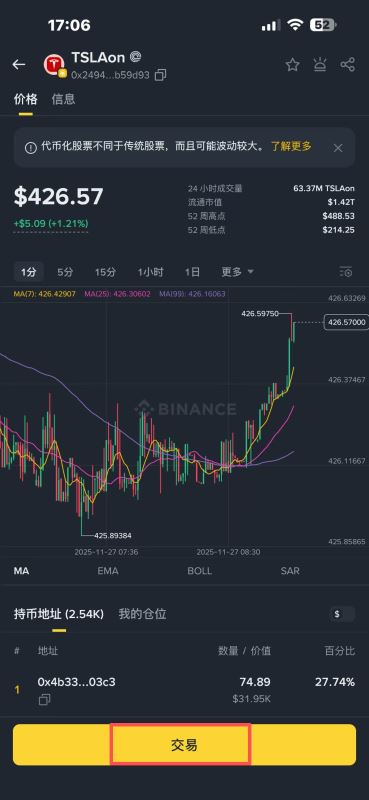This screenshot has width=369, height=800.
Task: Tap the info icon in warning banner
Action: click(x=31, y=147)
